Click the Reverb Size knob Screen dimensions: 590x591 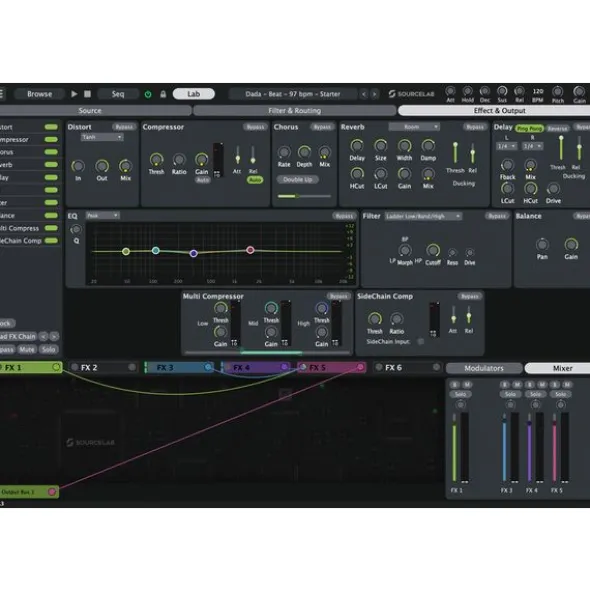(380, 145)
